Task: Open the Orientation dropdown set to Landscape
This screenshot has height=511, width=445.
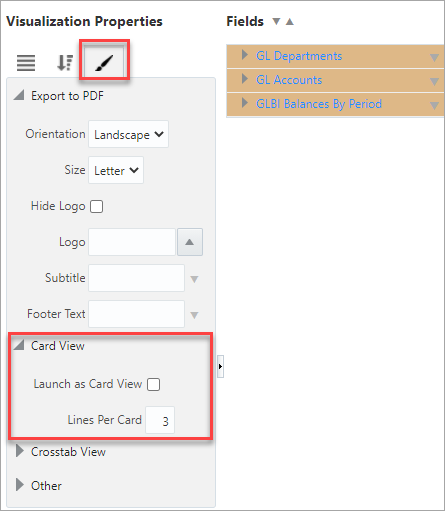Action: 128,134
